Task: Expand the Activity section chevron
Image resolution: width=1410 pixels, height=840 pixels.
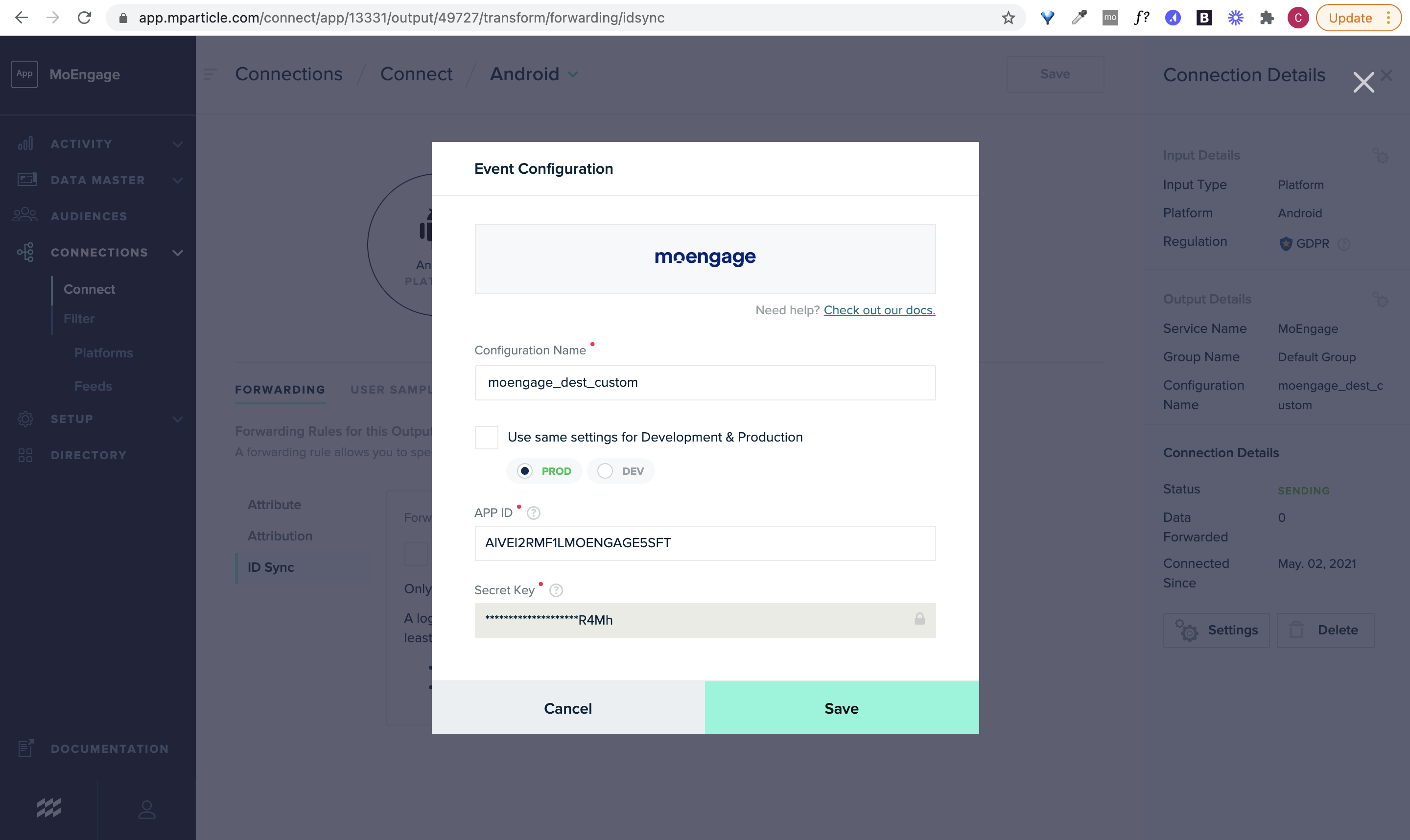Action: [178, 144]
